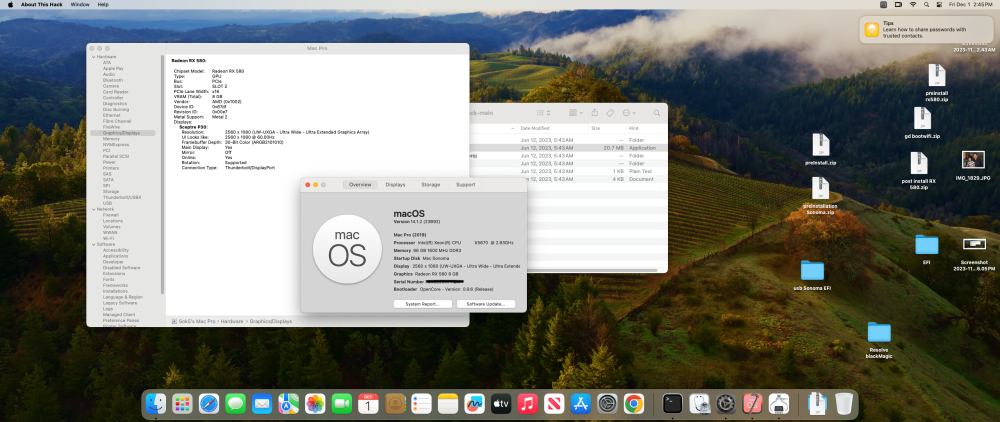Open App Store from the dock

pyautogui.click(x=581, y=404)
